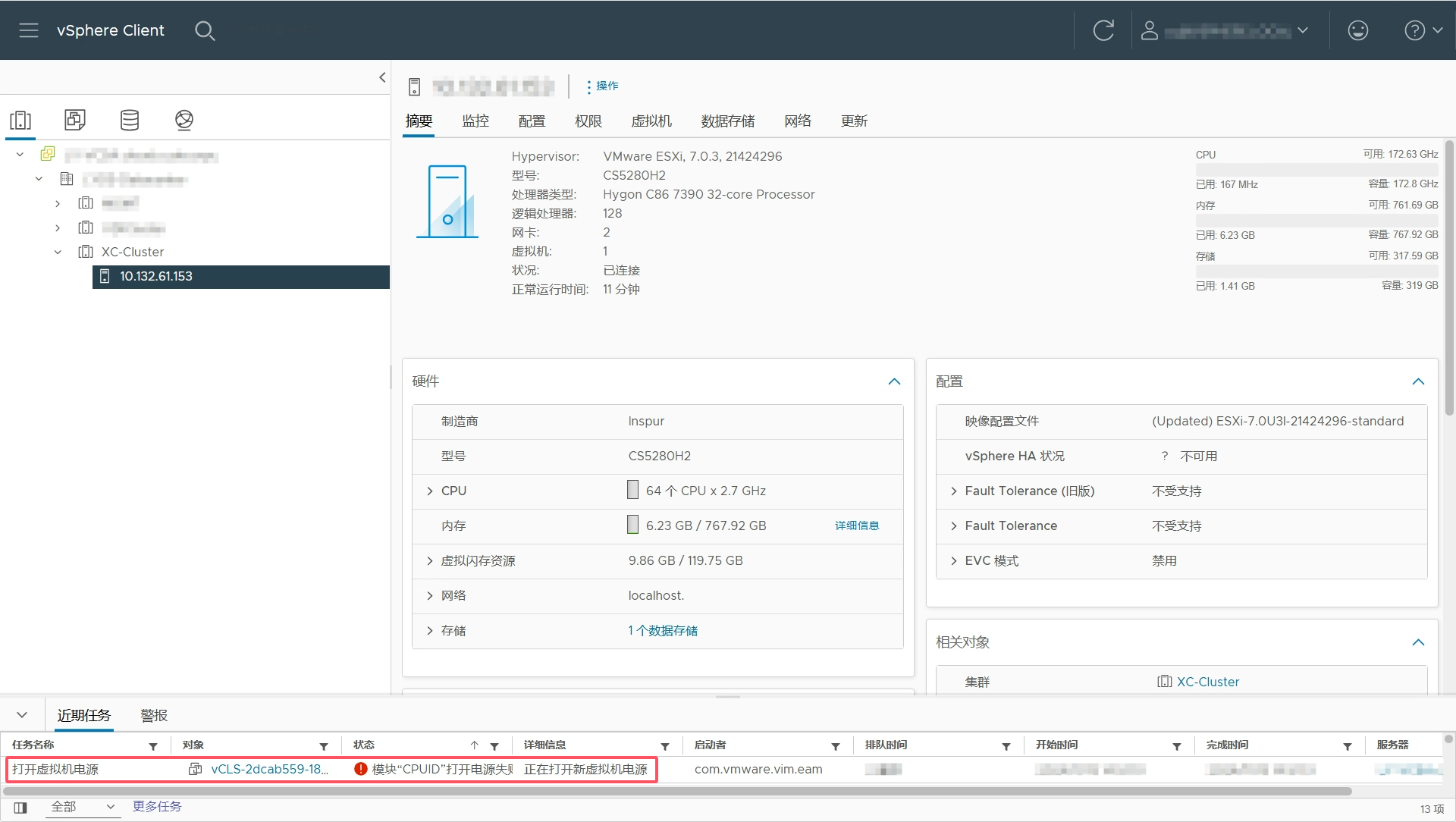Open the hamburger navigation menu
The width and height of the screenshot is (1456, 822).
29,30
